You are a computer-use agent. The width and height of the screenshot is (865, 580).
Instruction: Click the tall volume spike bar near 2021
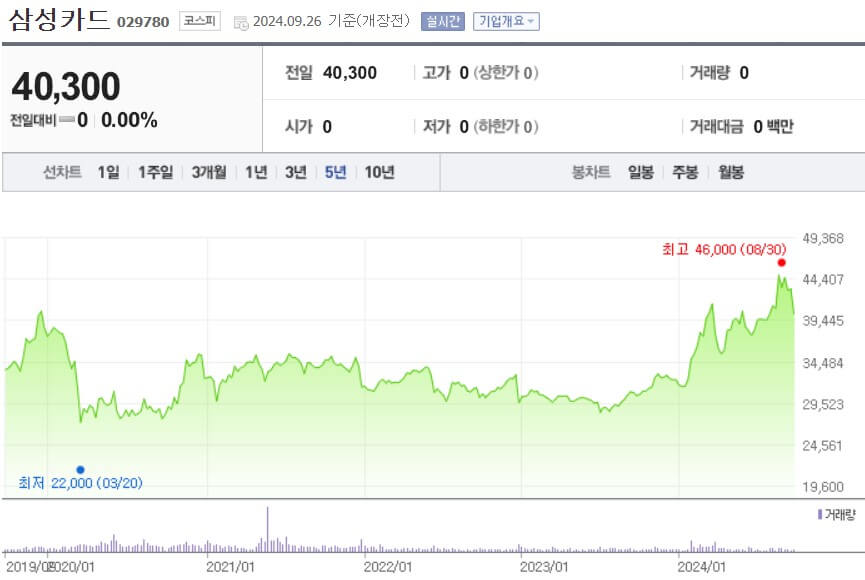coord(267,530)
